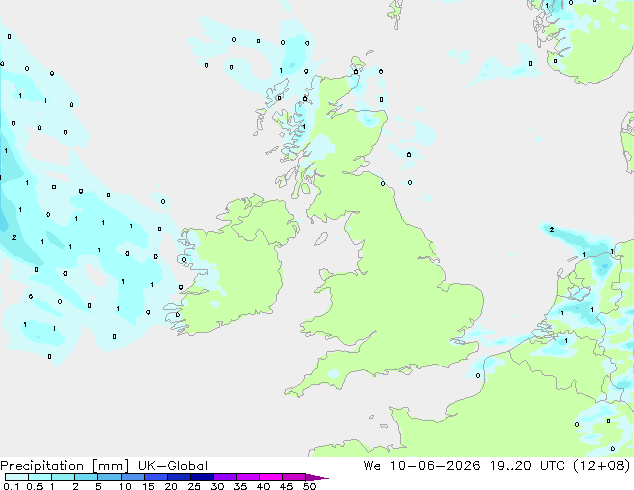
Task: Click the 1–2 mm legend color swatch
Action: [63, 477]
